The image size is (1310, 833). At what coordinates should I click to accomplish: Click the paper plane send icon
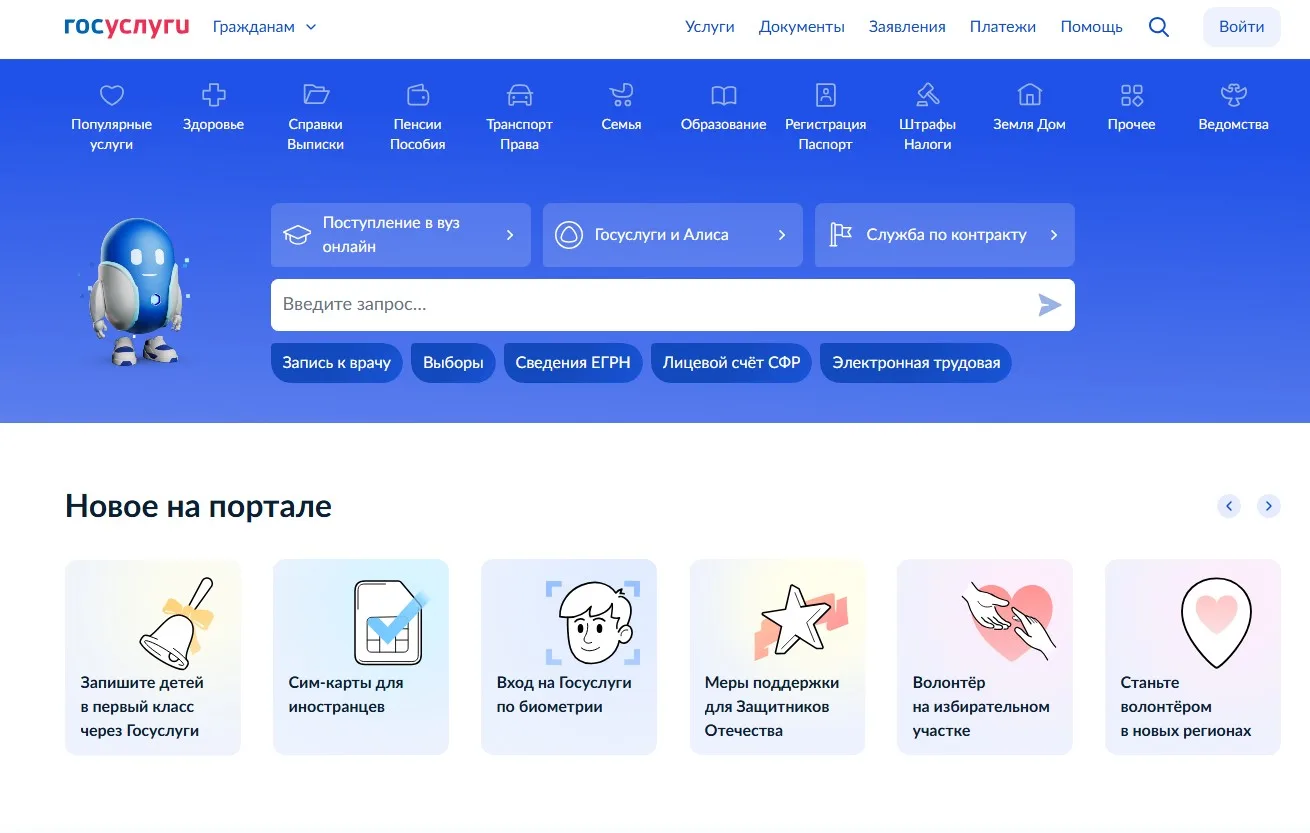click(x=1049, y=305)
